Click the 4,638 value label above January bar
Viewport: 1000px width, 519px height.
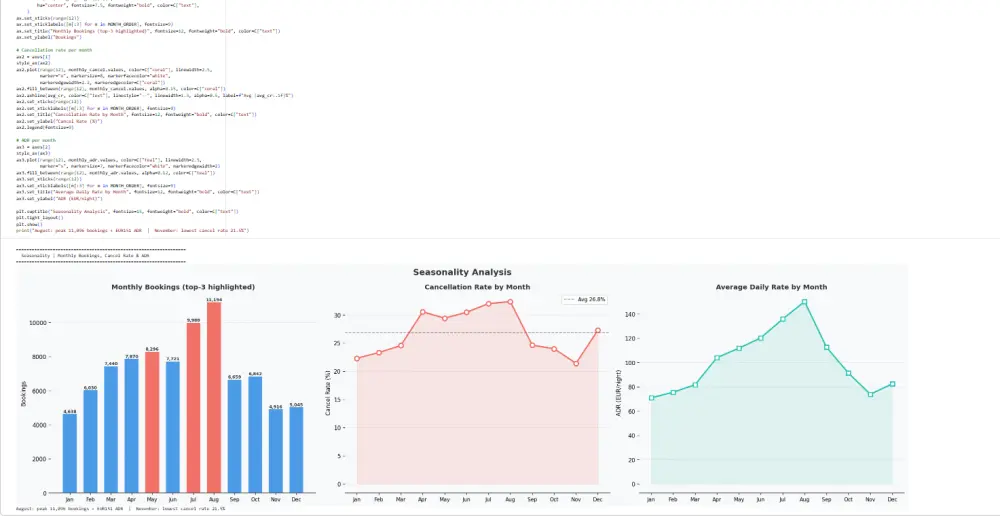pos(70,411)
